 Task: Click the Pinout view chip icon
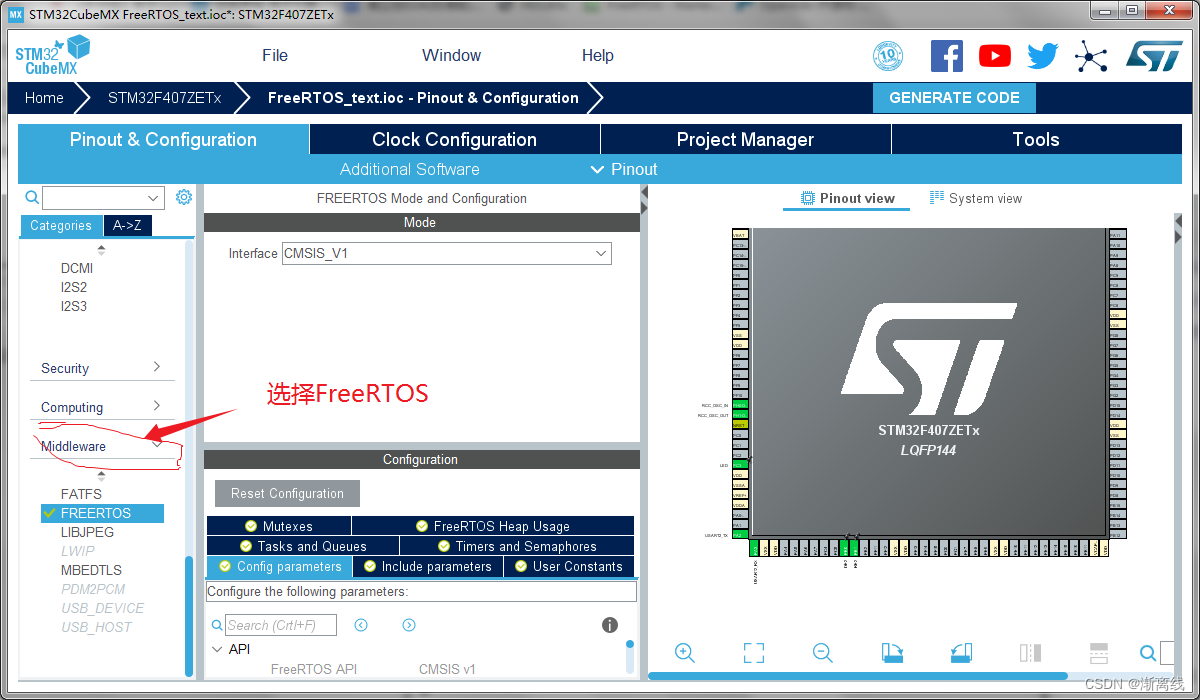tap(808, 198)
